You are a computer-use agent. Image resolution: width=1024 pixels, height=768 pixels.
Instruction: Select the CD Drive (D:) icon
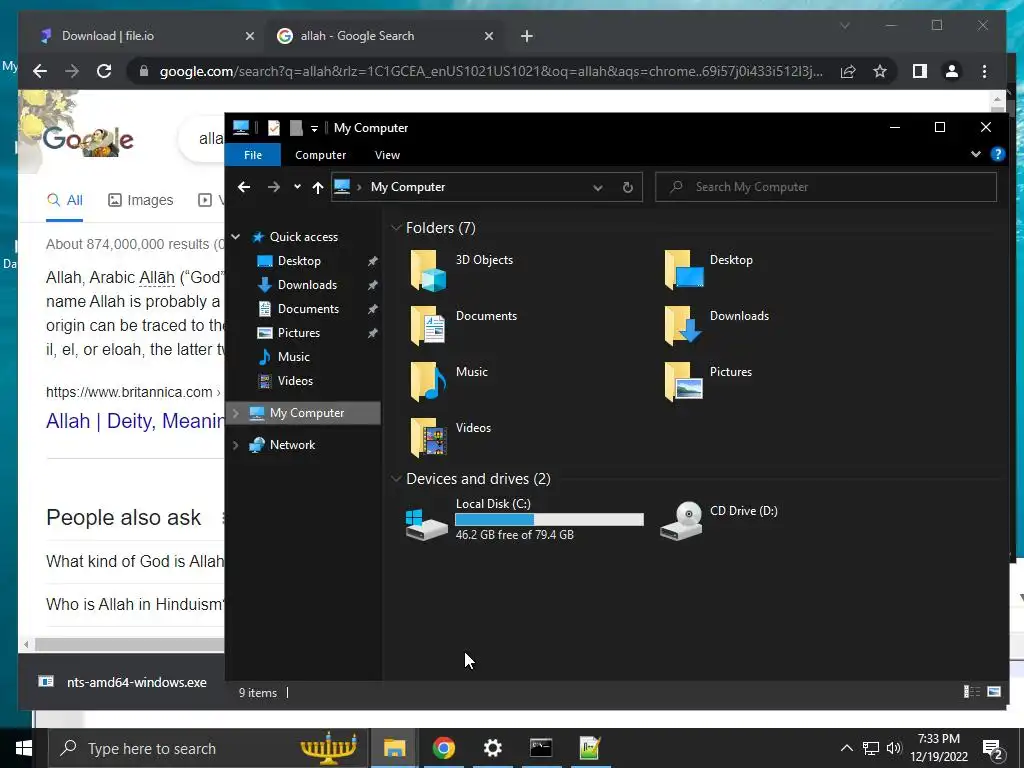click(681, 520)
